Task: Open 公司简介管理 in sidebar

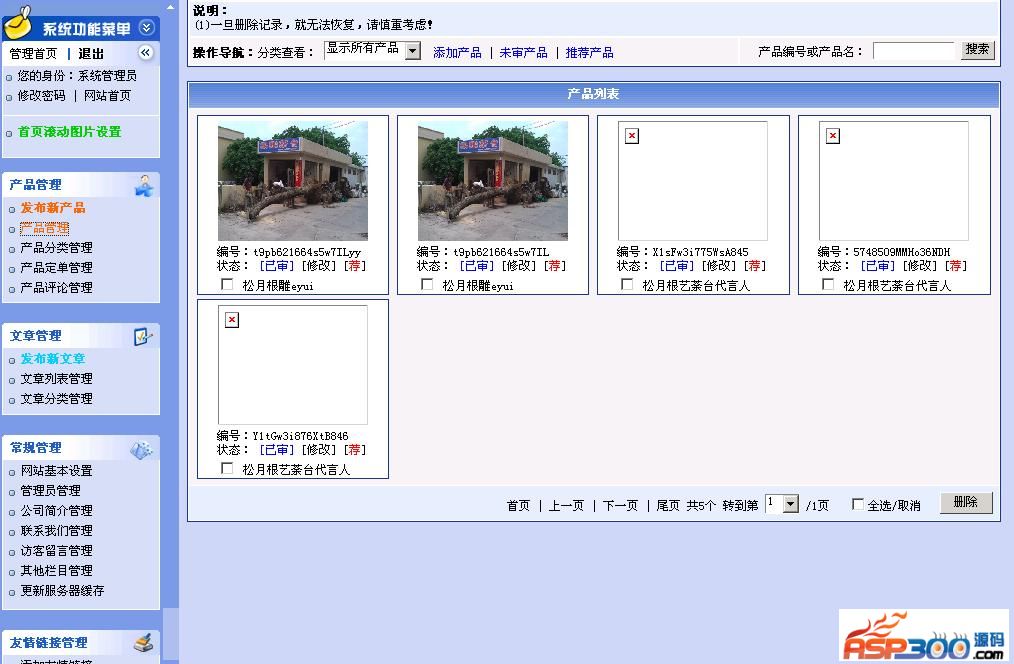Action: 56,511
